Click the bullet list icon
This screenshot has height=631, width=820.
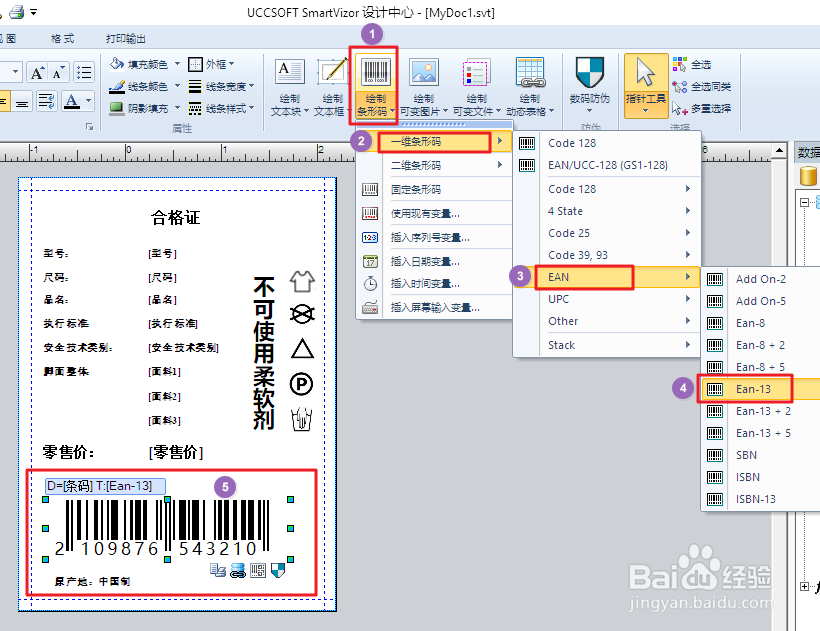click(84, 72)
